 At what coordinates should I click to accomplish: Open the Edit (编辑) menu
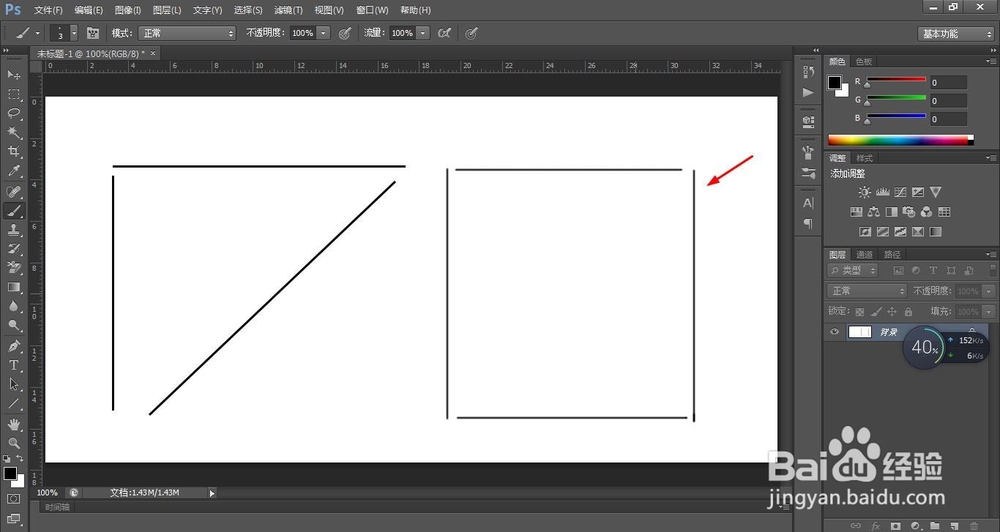[89, 10]
